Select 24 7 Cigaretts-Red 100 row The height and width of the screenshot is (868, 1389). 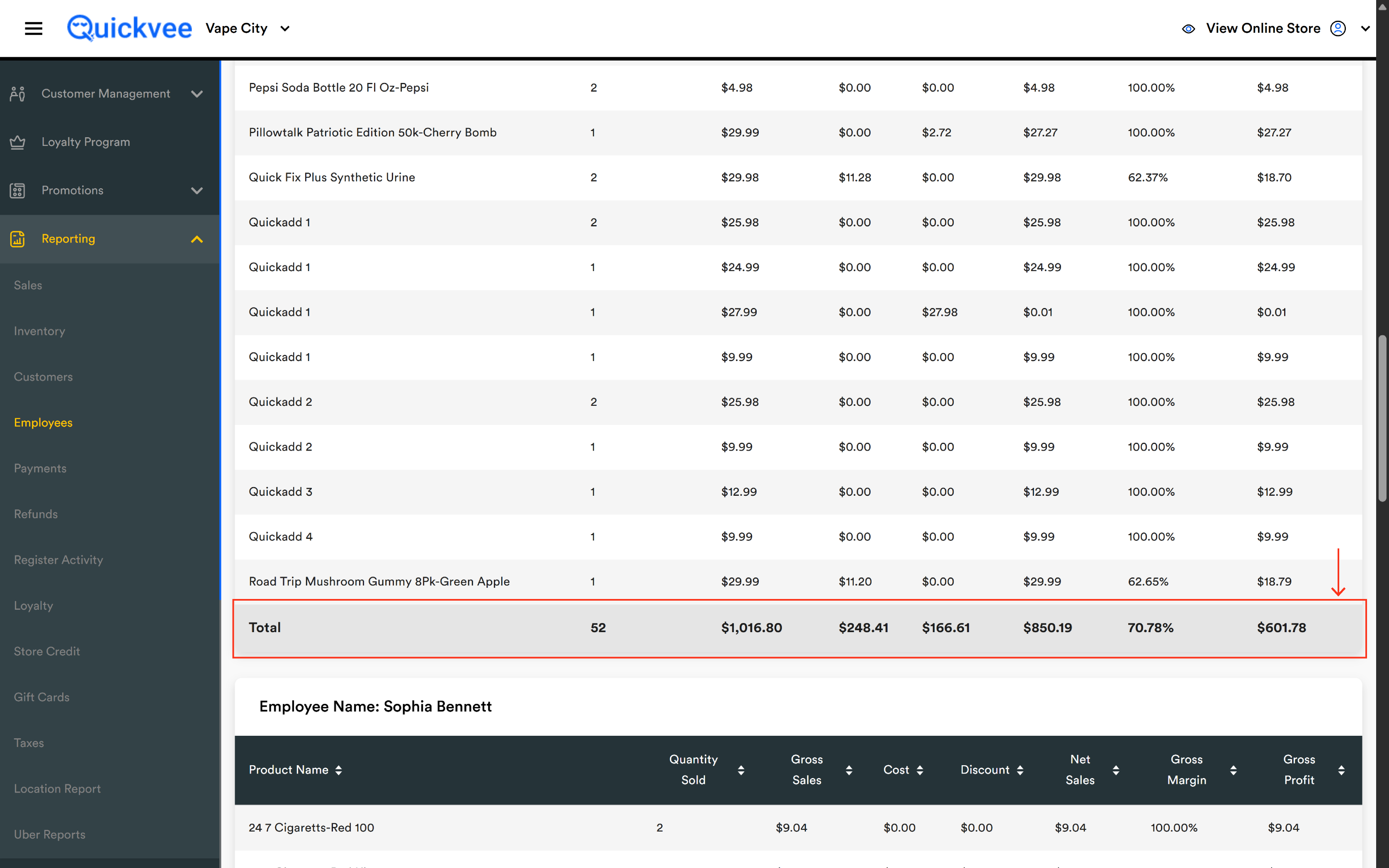(798, 828)
